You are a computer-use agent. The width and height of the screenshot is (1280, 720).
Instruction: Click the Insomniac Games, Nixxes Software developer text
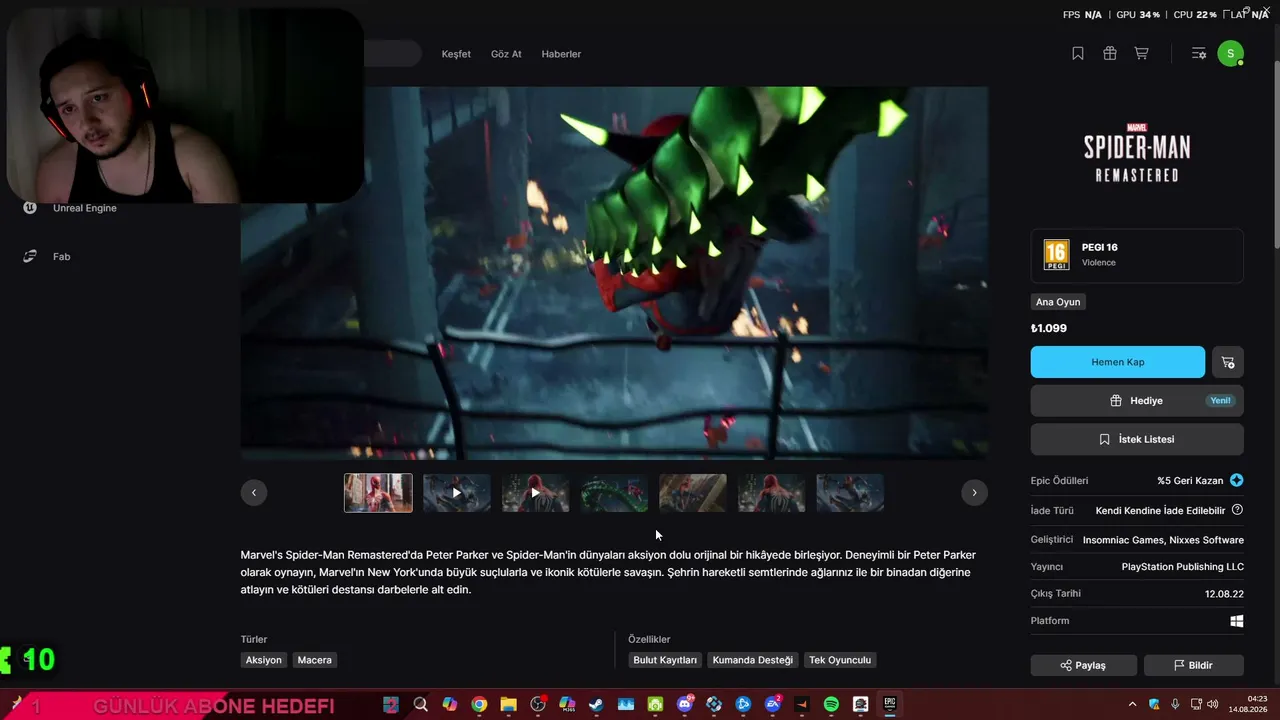pos(1163,540)
